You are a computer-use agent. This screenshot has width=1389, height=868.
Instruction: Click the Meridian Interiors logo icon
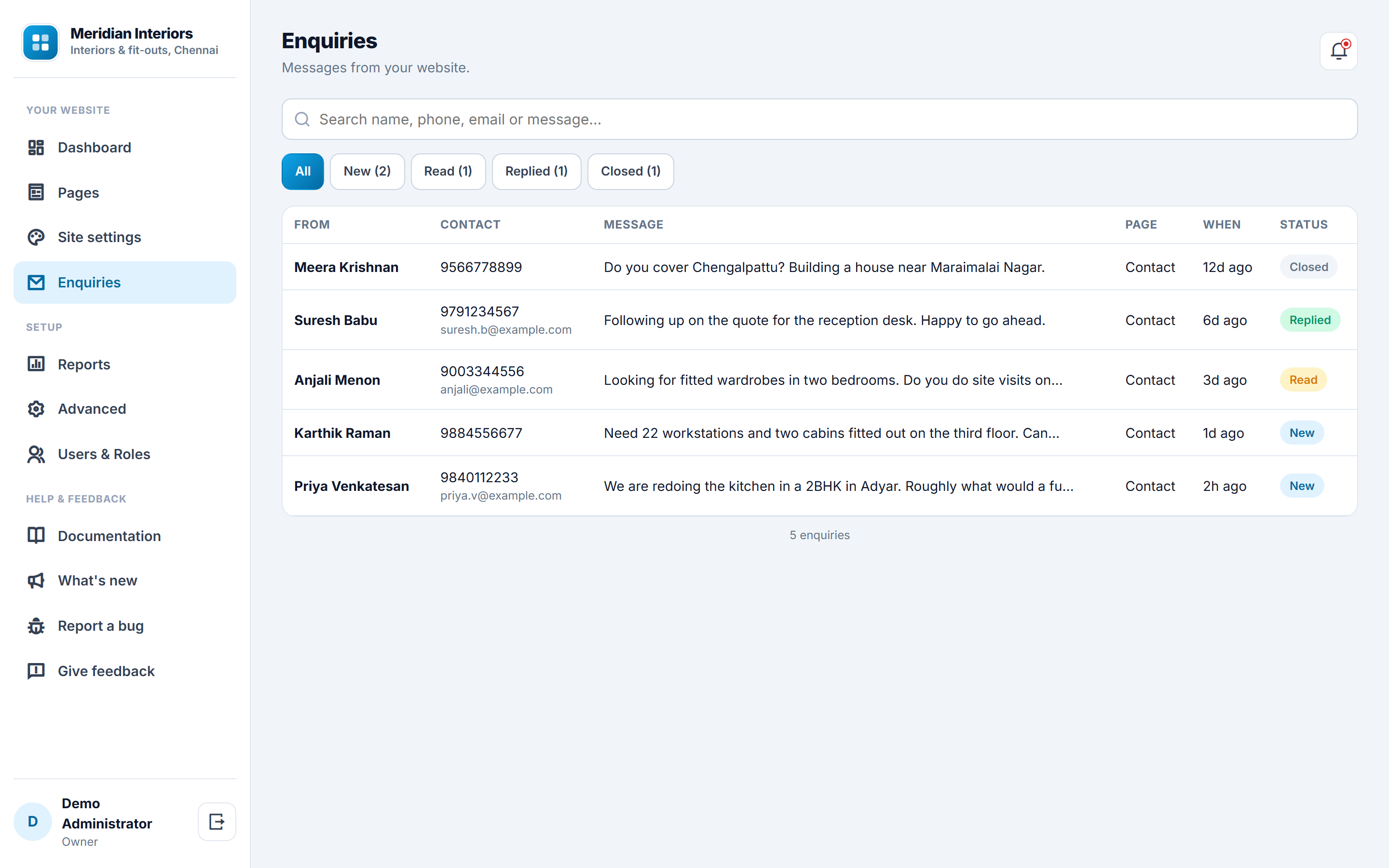pyautogui.click(x=40, y=42)
